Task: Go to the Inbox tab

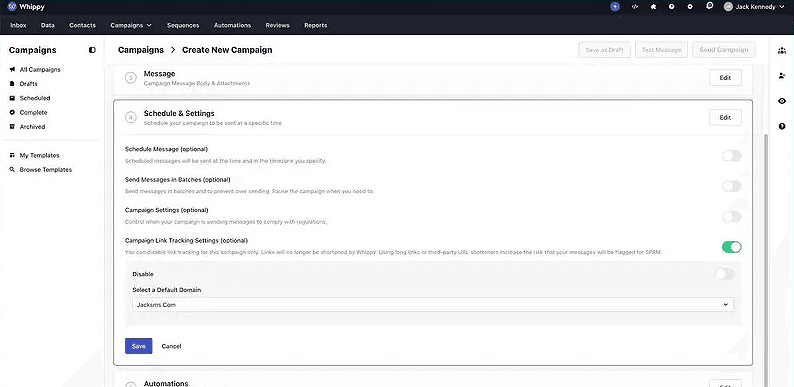Action: 18,25
